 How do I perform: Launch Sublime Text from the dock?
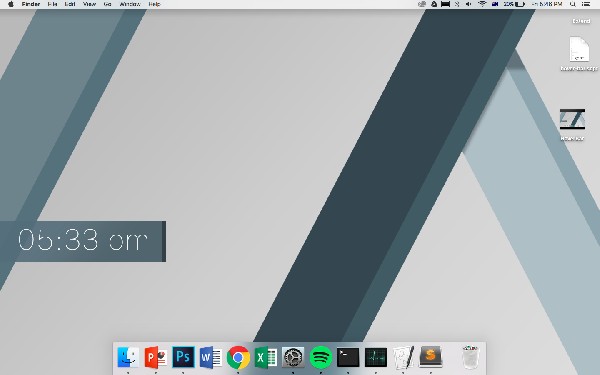pyautogui.click(x=430, y=357)
